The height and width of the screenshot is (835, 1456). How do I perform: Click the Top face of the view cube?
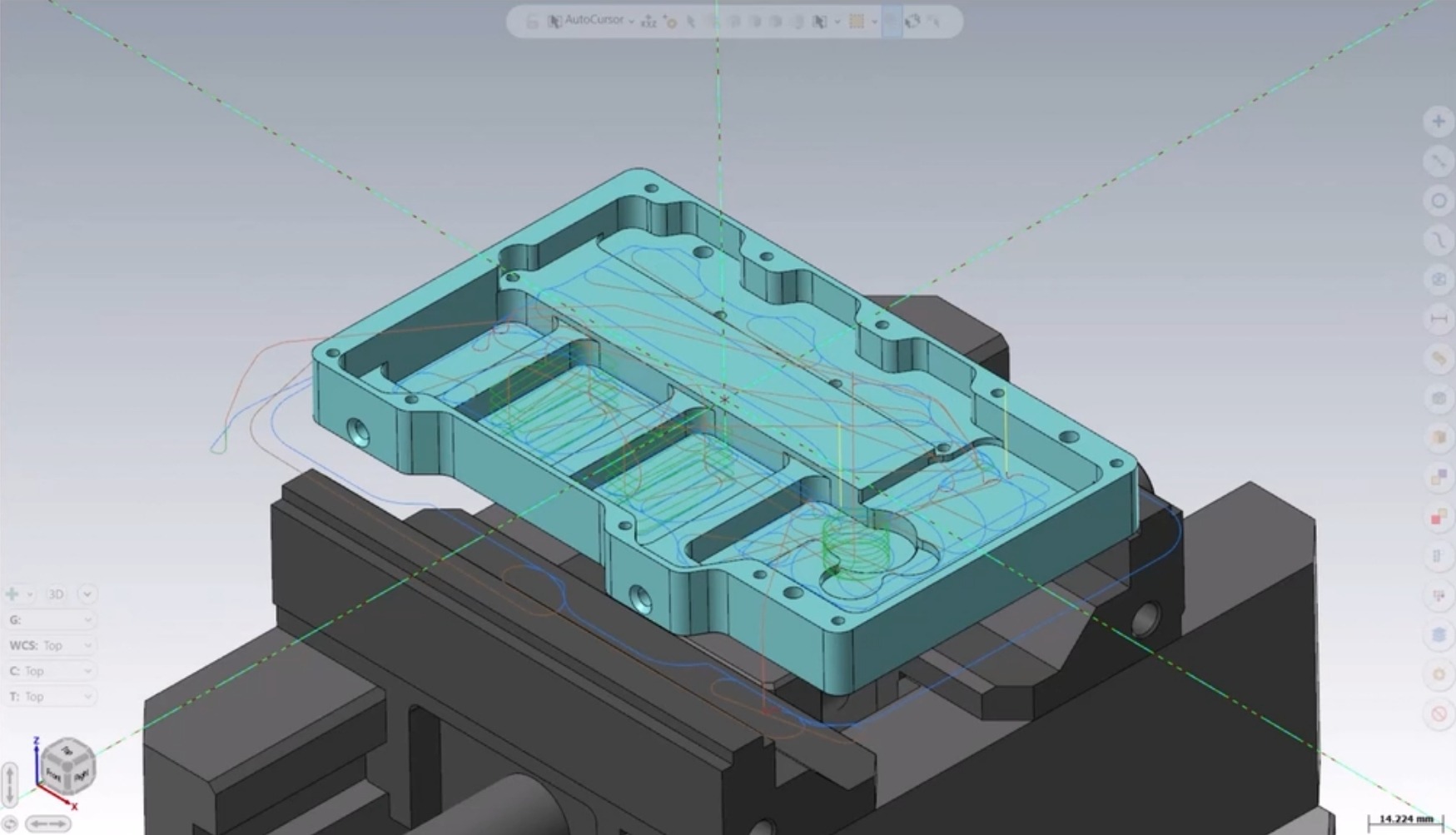point(68,751)
